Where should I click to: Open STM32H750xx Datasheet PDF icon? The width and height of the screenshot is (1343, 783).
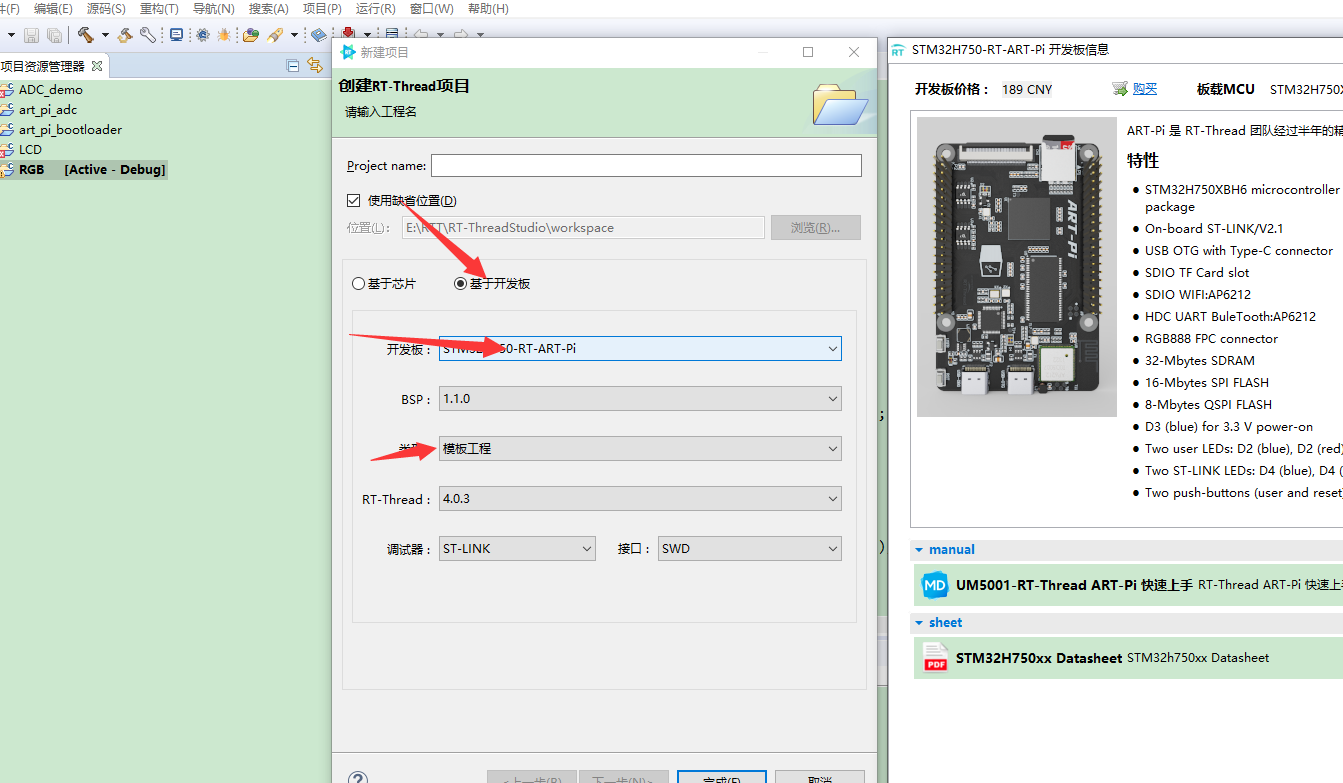935,658
